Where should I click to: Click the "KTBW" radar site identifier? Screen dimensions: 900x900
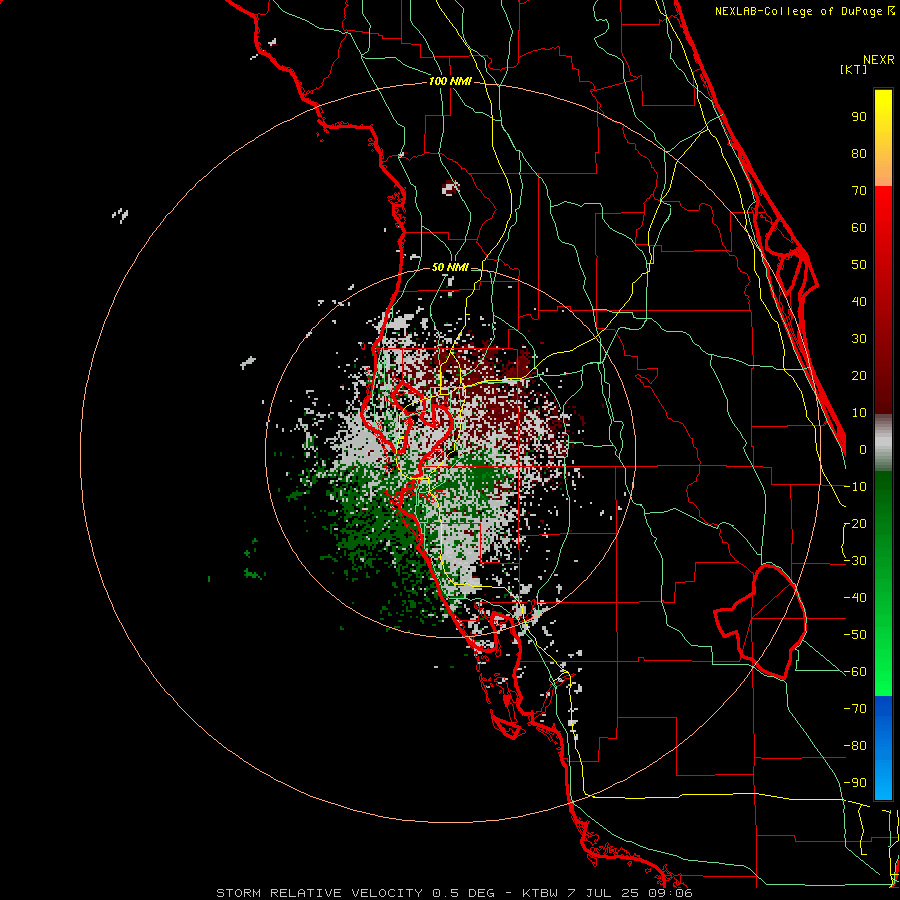(540, 893)
